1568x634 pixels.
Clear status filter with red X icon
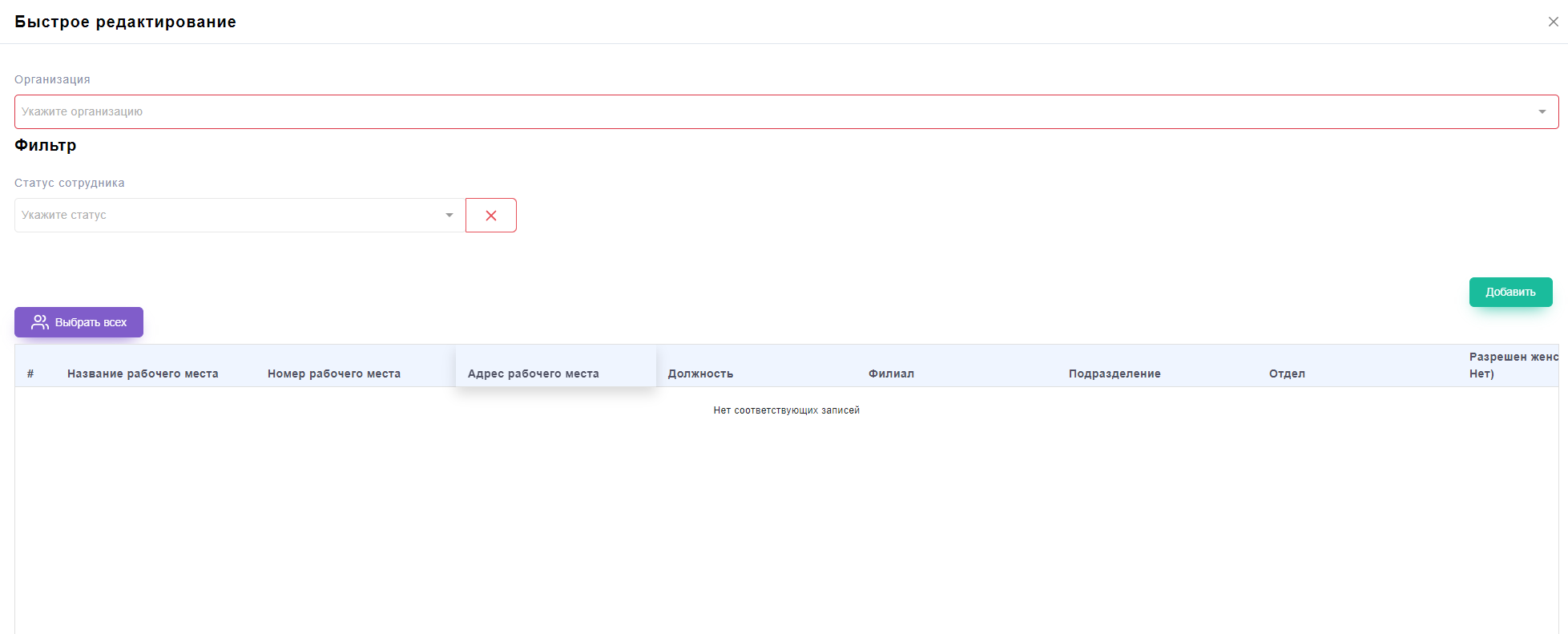(x=491, y=216)
